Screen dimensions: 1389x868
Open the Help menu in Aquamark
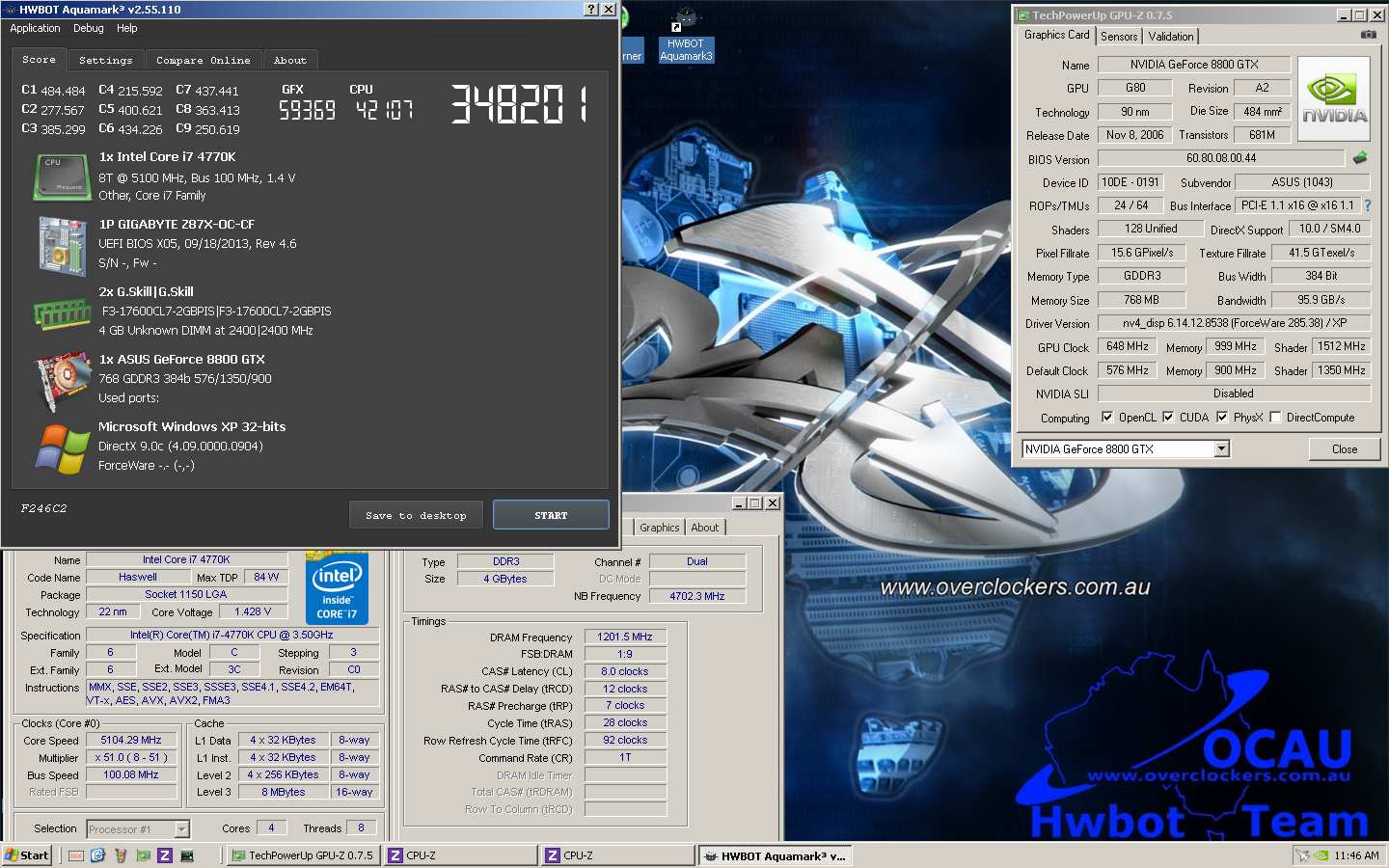pyautogui.click(x=127, y=29)
